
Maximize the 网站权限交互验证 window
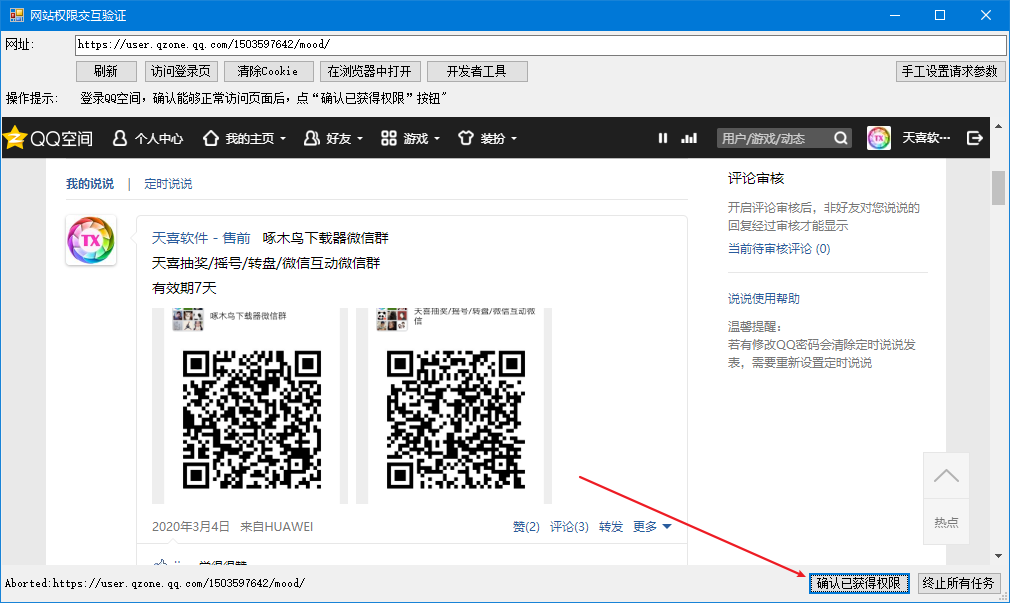tap(940, 15)
